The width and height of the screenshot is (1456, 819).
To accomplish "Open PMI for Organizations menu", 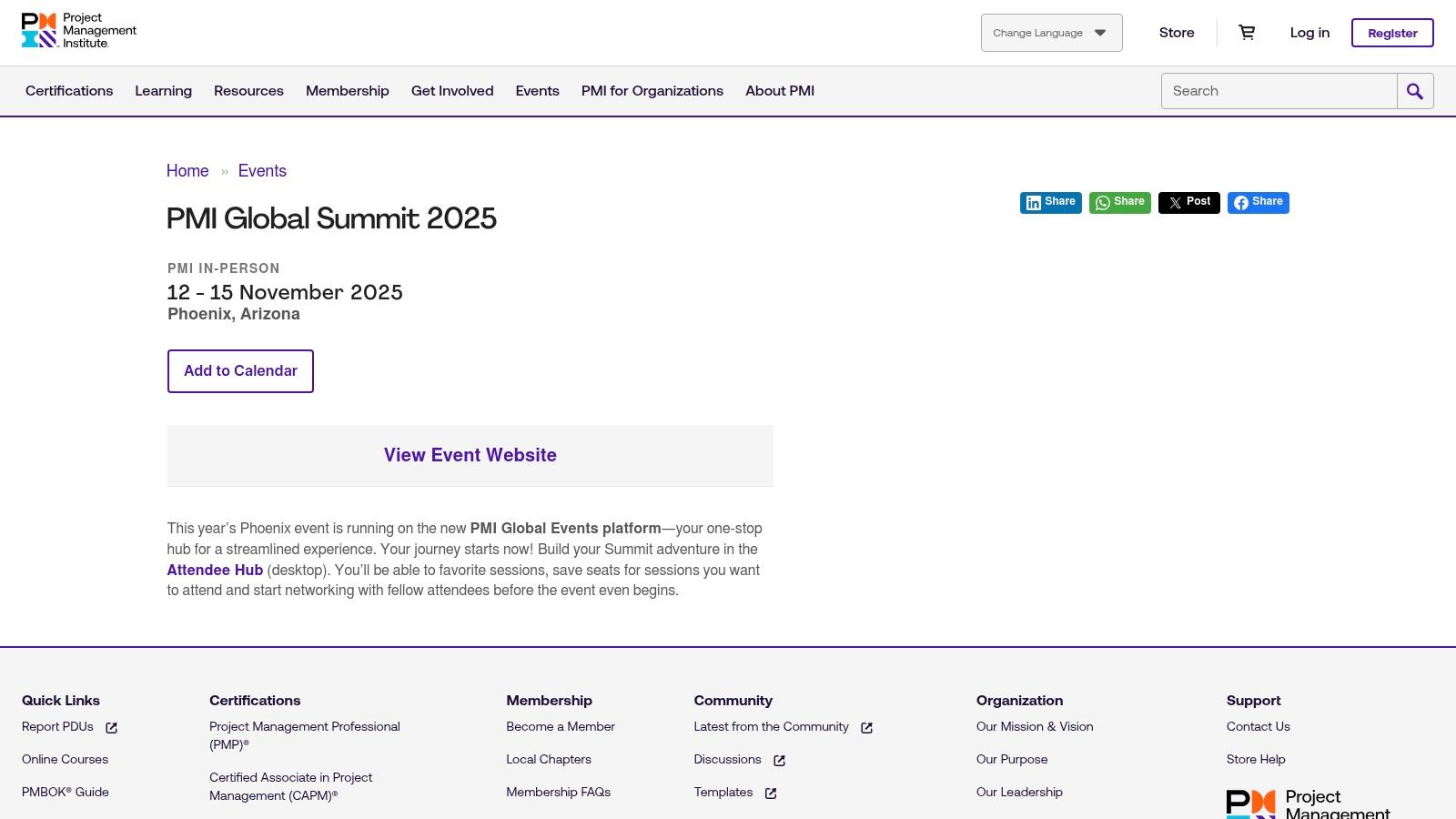I will pyautogui.click(x=652, y=91).
